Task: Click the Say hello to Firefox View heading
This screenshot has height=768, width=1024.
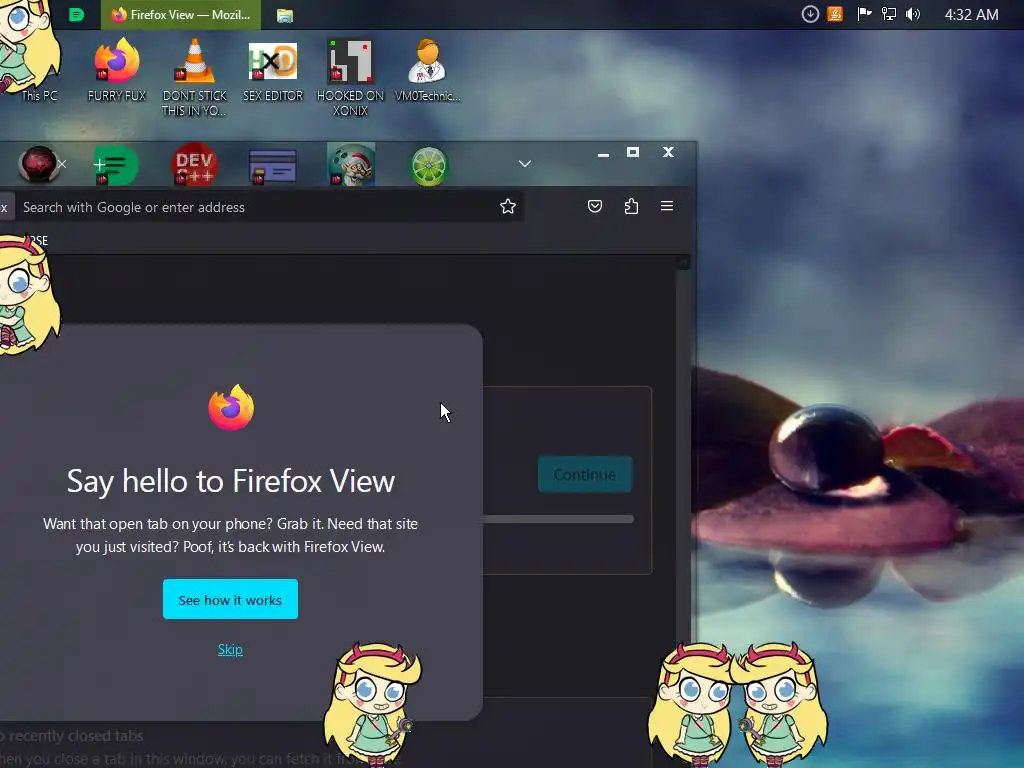Action: 231,481
